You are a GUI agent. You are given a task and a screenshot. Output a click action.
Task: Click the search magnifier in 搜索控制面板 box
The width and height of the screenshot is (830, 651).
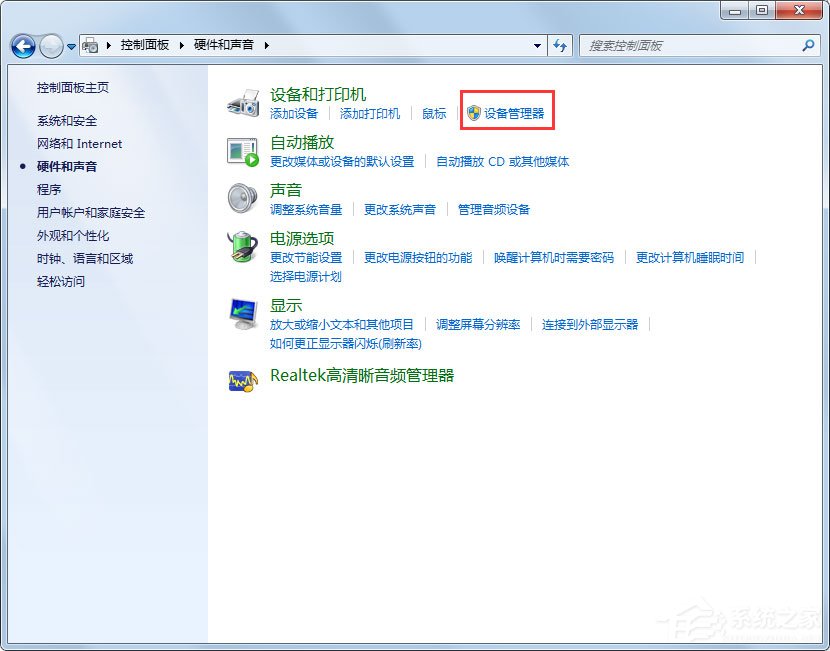point(806,46)
